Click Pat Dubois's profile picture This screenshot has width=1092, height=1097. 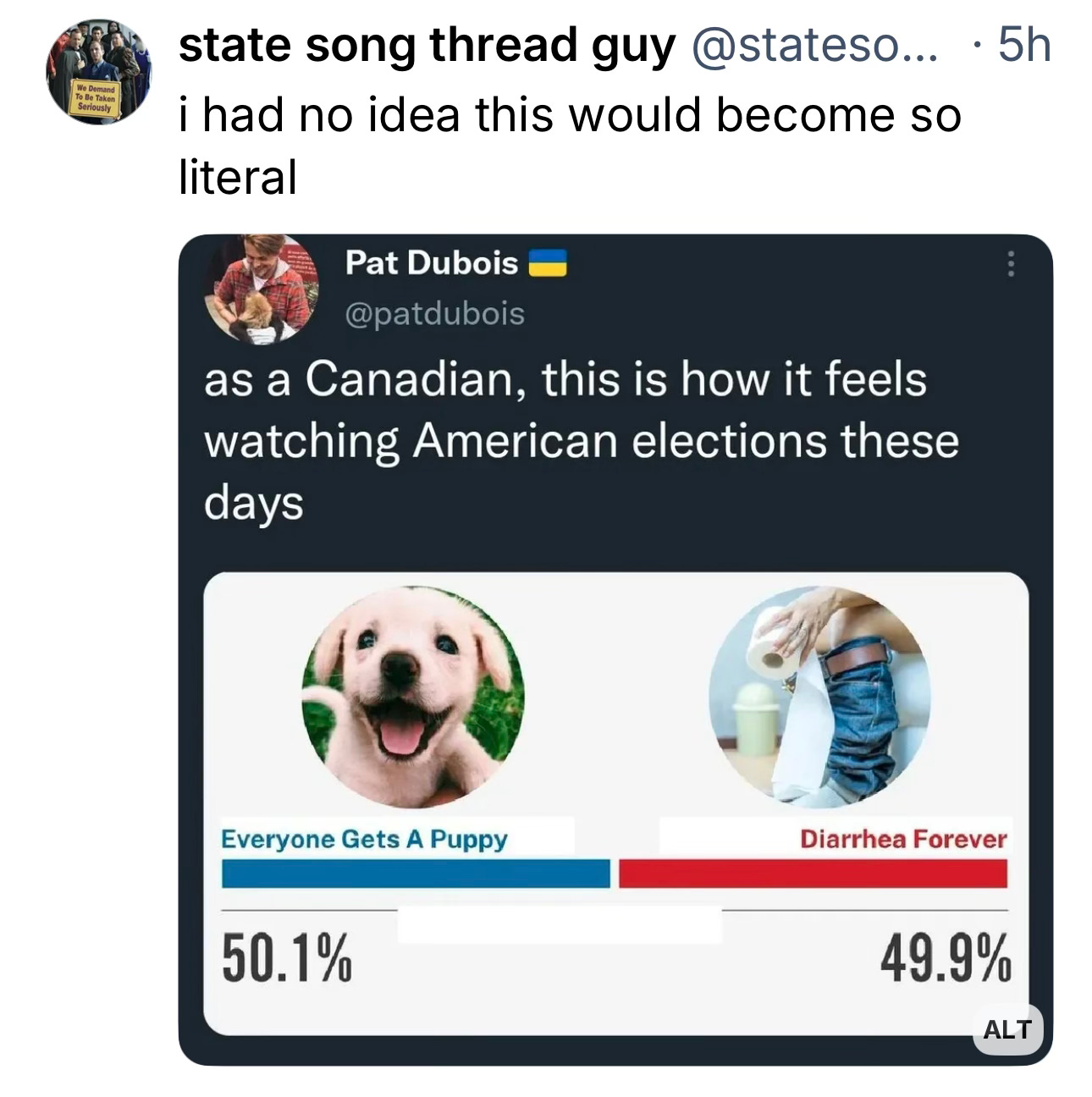tap(261, 289)
